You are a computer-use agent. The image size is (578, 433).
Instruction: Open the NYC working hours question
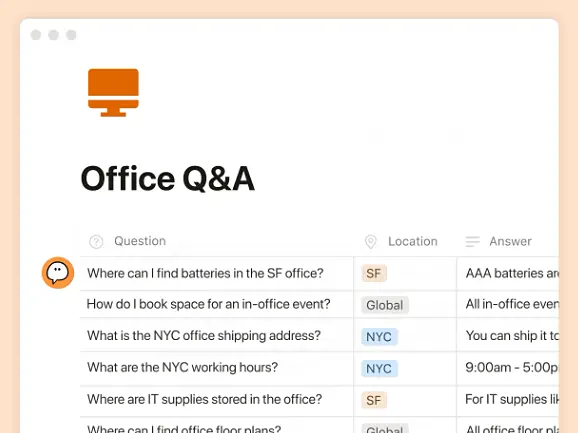[x=182, y=367]
